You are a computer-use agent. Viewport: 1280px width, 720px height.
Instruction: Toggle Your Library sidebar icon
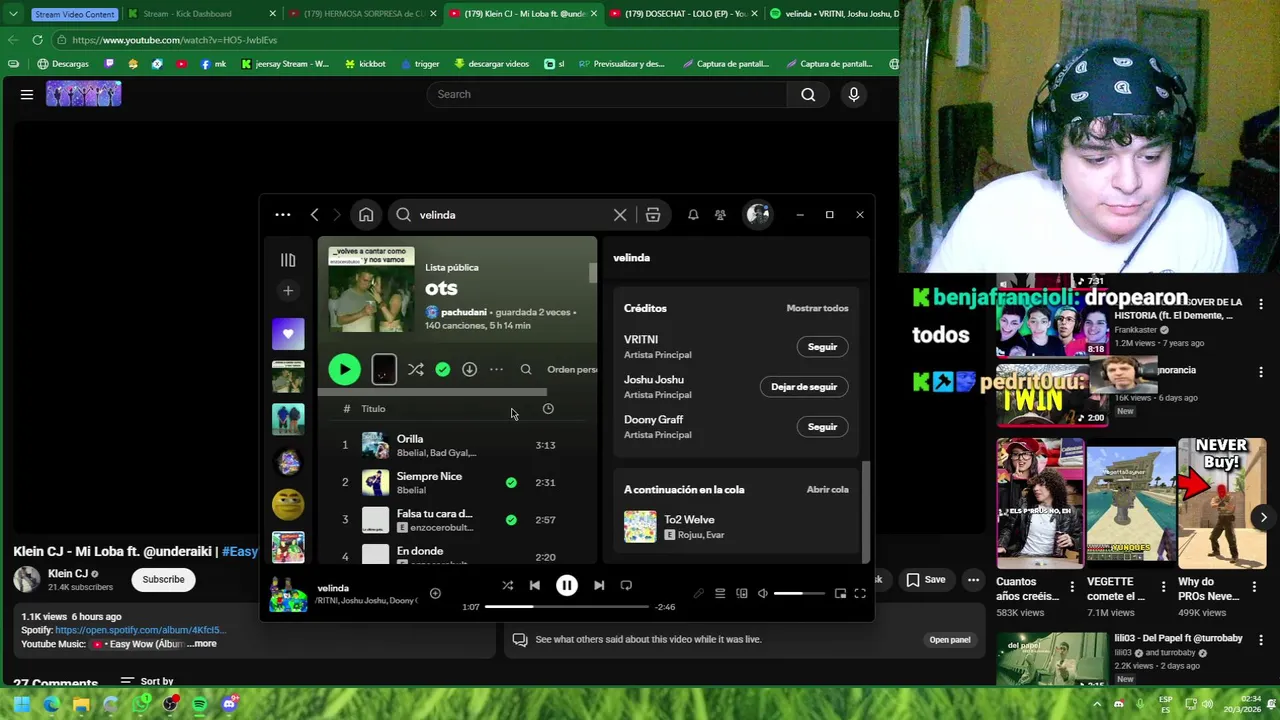(288, 260)
